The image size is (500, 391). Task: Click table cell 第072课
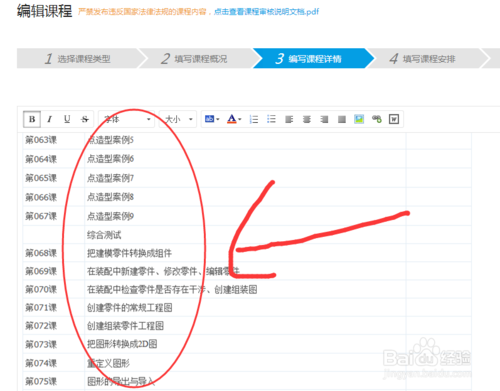(41, 326)
